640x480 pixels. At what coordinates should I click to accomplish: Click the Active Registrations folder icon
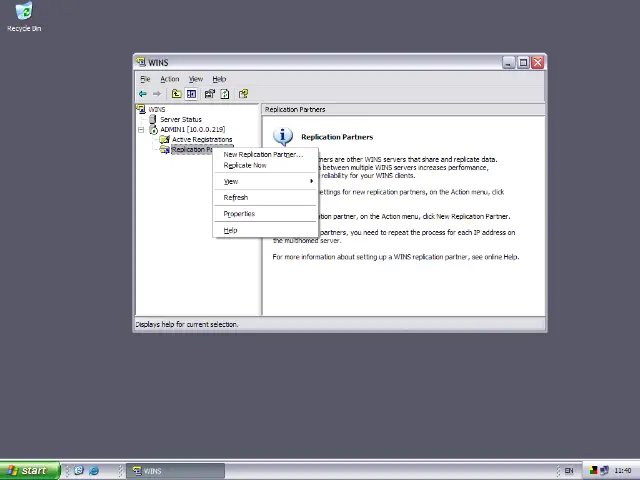pos(165,140)
